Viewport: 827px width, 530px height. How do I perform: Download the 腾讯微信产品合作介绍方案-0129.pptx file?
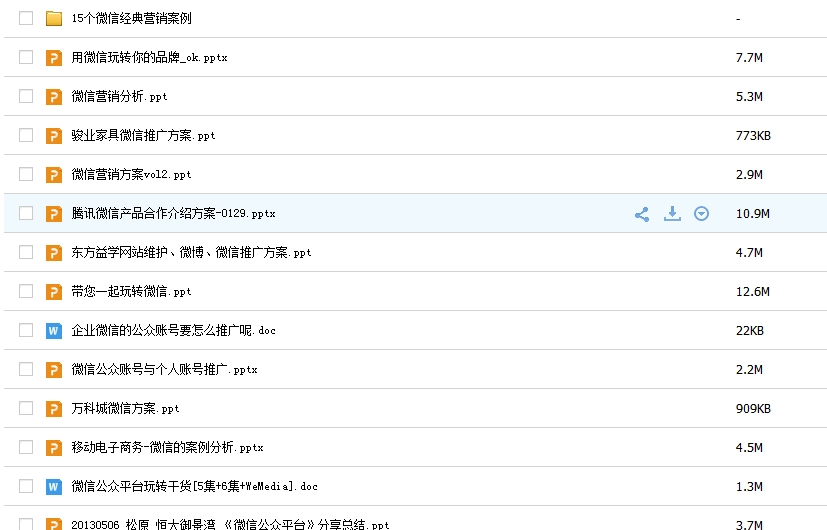click(x=672, y=214)
